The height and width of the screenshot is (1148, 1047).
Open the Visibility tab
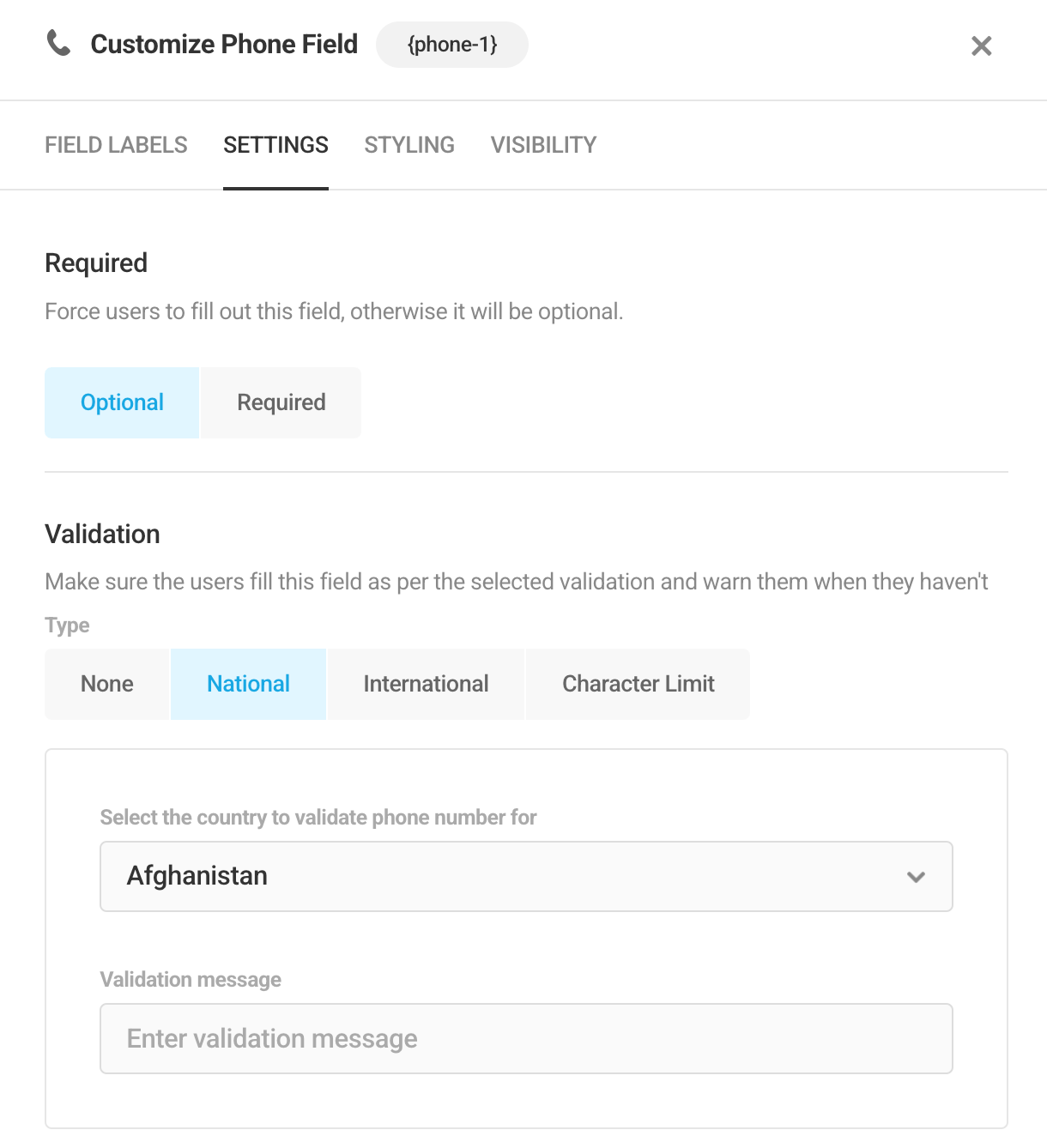(x=543, y=145)
